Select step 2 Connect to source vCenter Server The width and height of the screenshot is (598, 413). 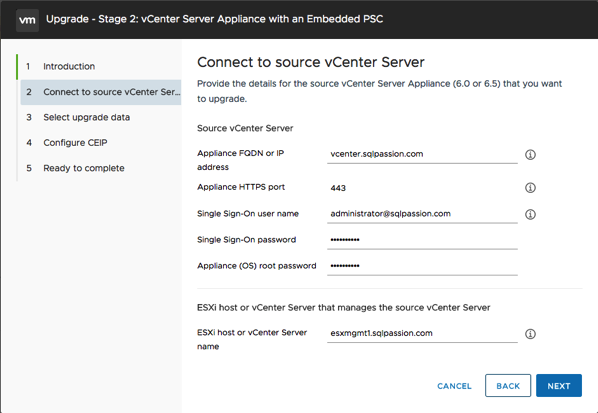[x=101, y=92]
